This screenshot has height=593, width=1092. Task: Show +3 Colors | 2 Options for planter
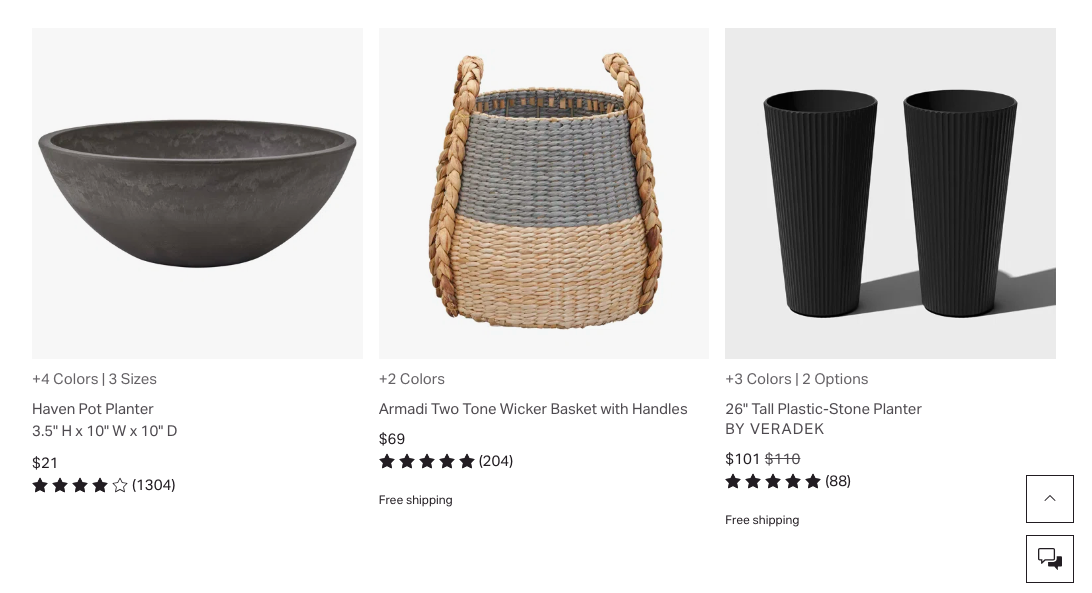796,379
